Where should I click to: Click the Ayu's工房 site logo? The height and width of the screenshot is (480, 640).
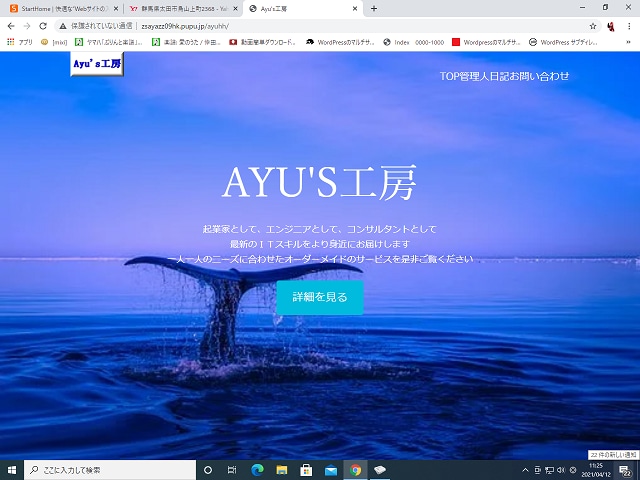pos(97,64)
